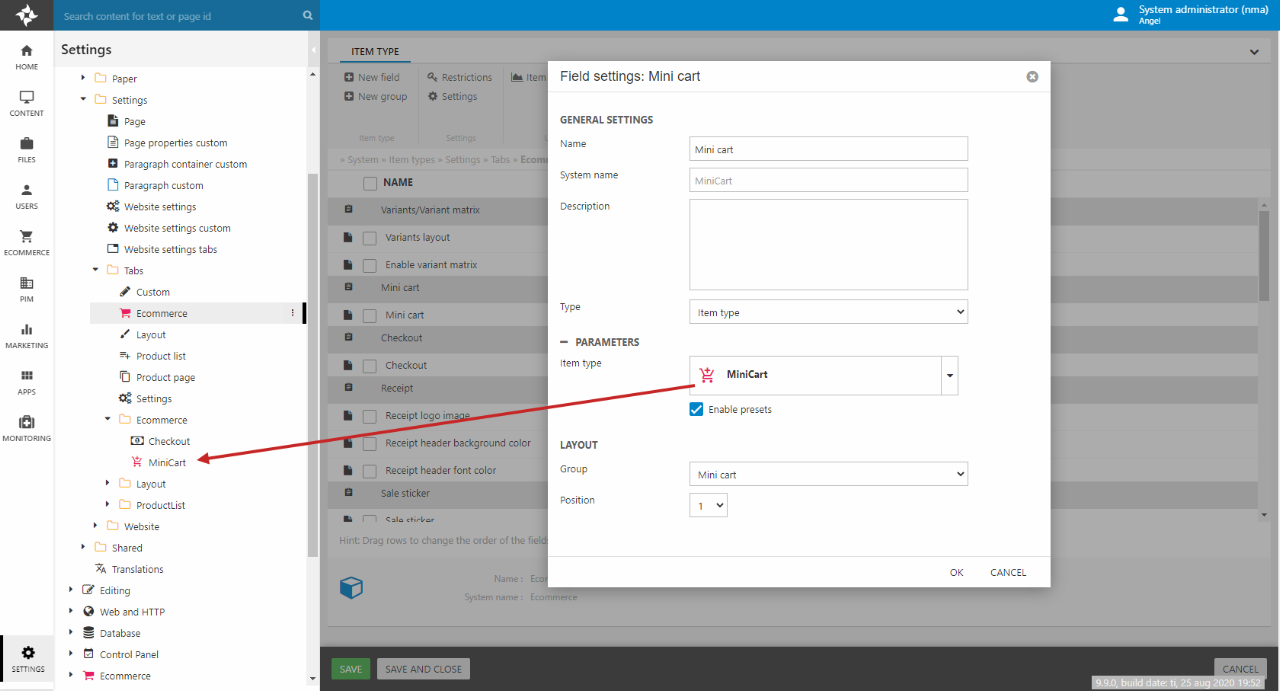Toggle the select-all checkbox beside NAME
The width and height of the screenshot is (1280, 691).
point(370,183)
